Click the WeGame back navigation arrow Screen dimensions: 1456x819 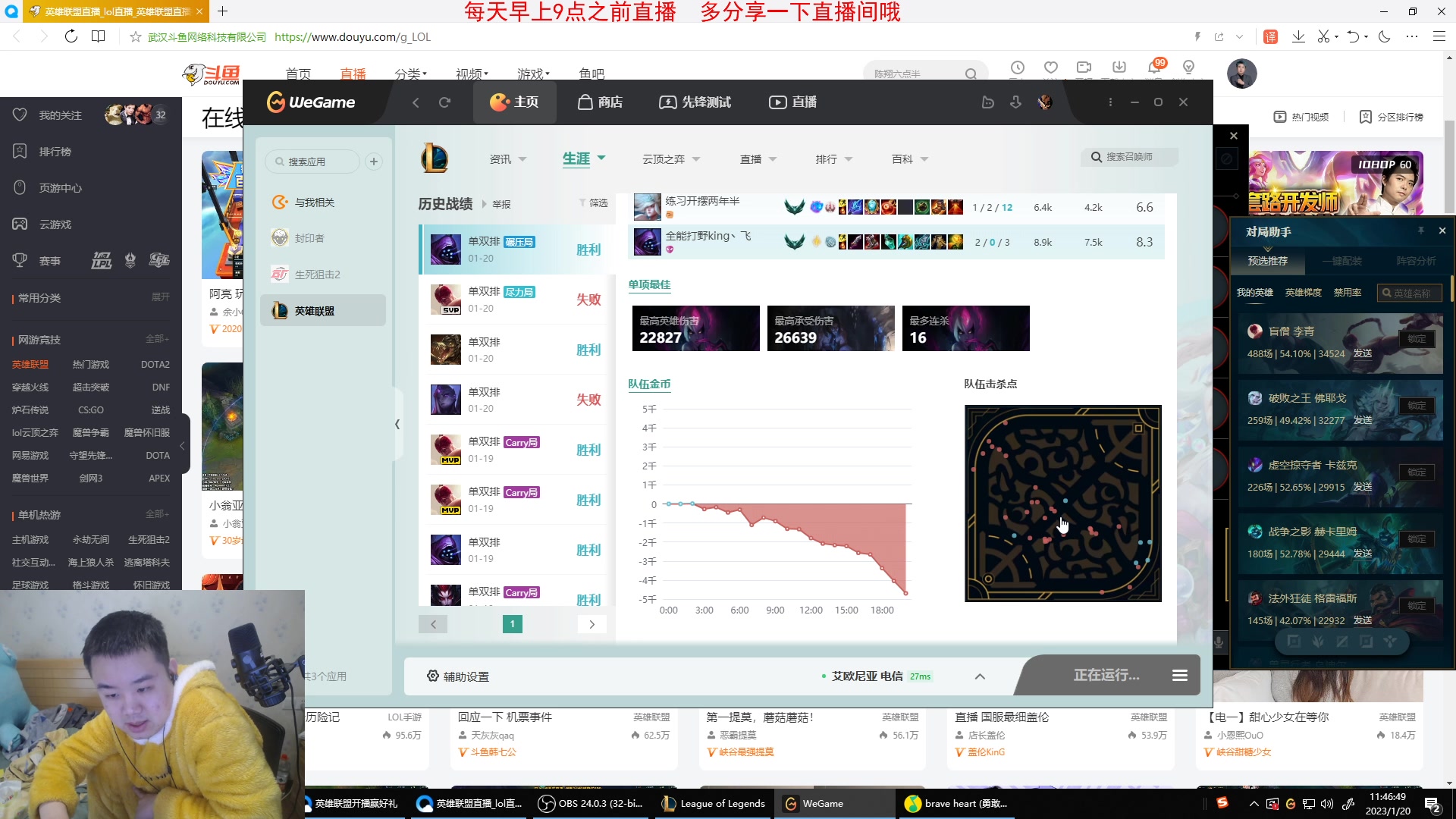pyautogui.click(x=416, y=102)
